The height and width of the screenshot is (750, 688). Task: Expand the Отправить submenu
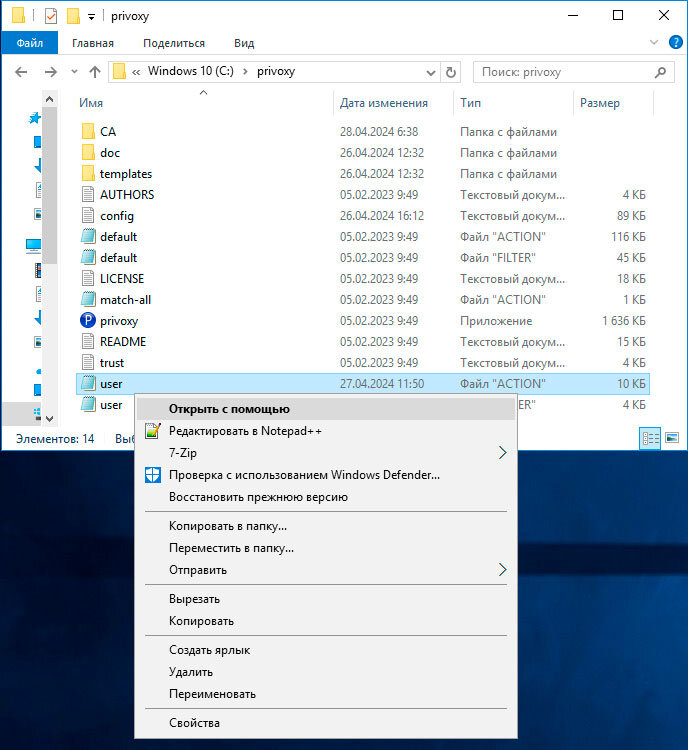pyautogui.click(x=325, y=570)
